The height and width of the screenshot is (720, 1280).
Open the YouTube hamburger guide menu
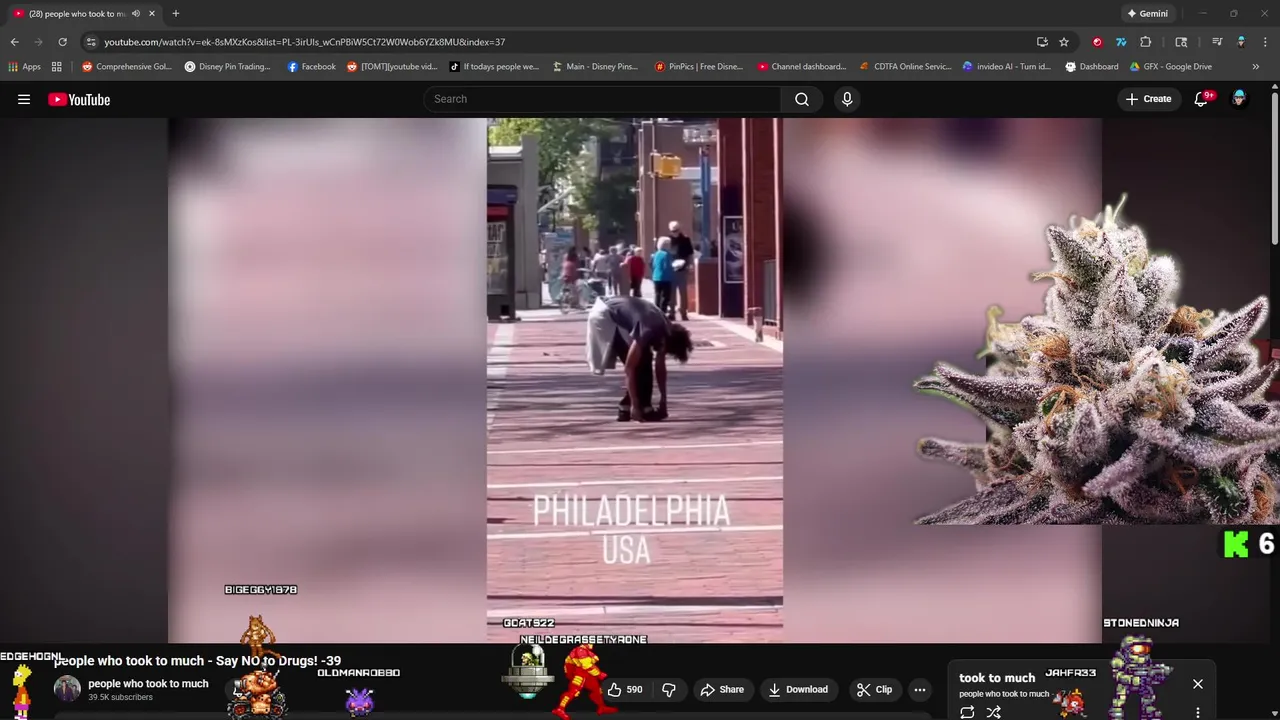point(24,99)
